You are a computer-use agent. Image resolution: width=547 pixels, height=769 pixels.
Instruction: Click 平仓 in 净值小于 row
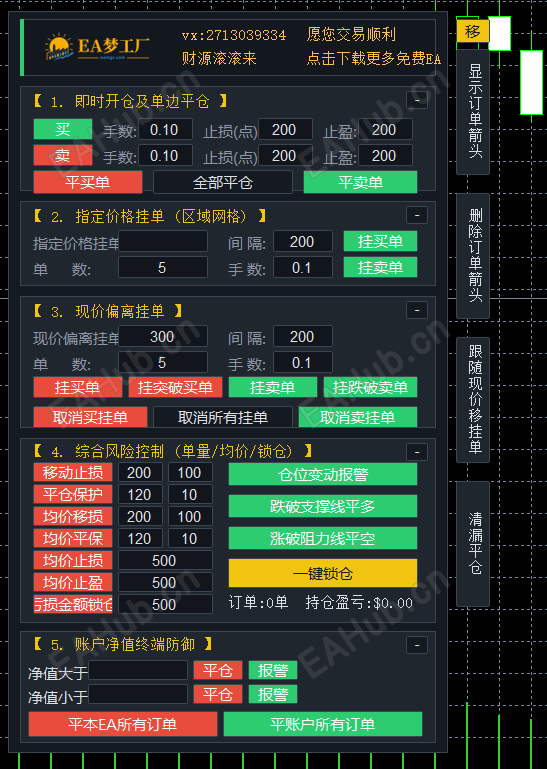tap(218, 694)
